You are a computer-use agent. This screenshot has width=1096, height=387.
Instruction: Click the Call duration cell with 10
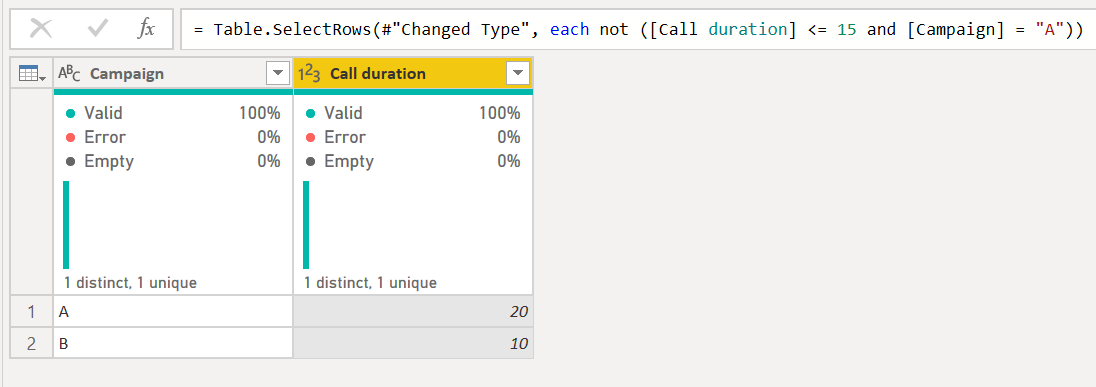413,344
